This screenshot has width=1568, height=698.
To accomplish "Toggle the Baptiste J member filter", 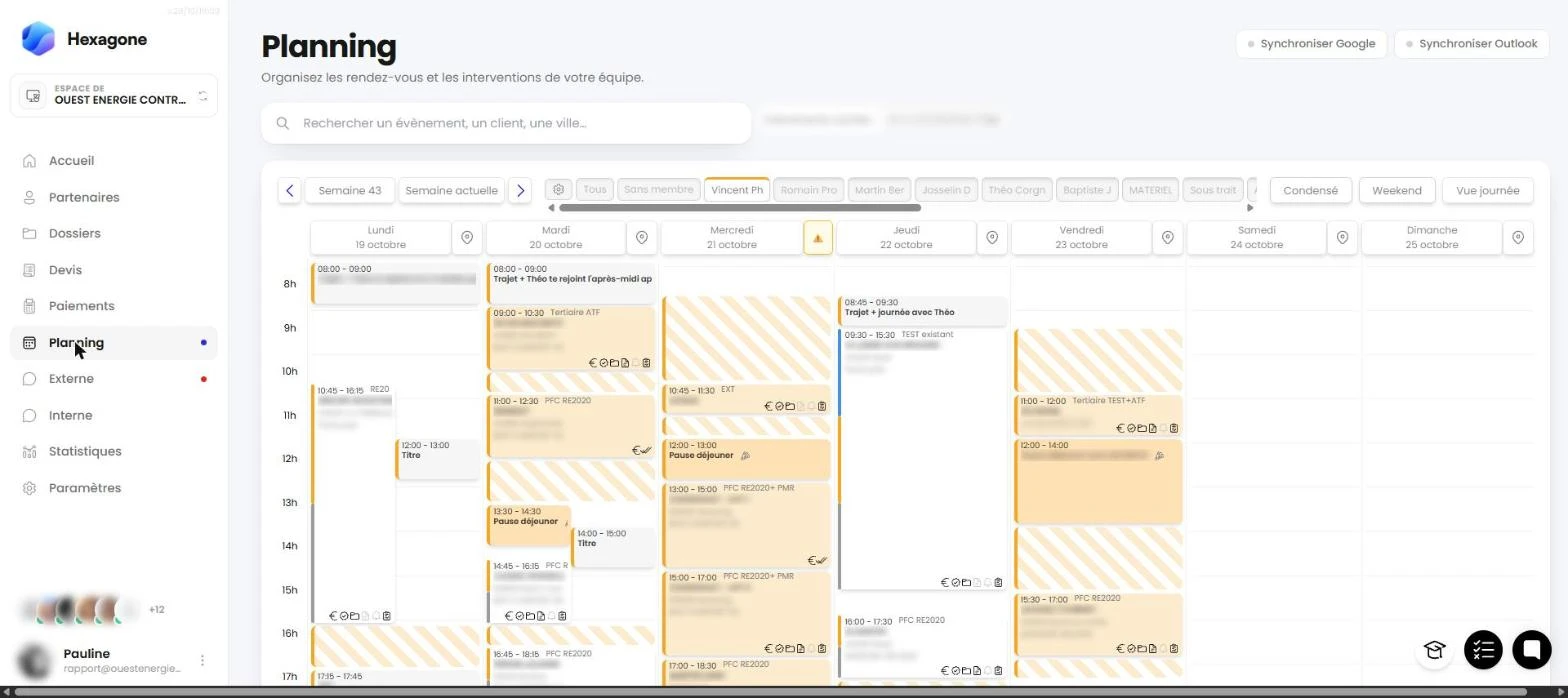I will click(x=1087, y=190).
